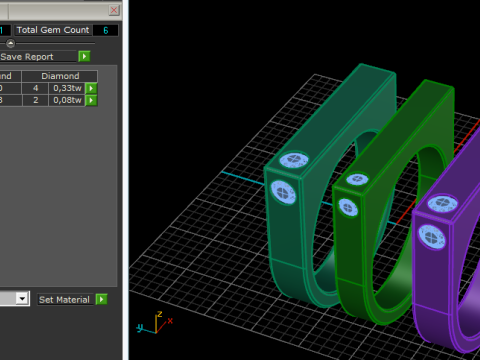The height and width of the screenshot is (360, 480).
Task: Select side gem on green ring
Action: (x=348, y=208)
